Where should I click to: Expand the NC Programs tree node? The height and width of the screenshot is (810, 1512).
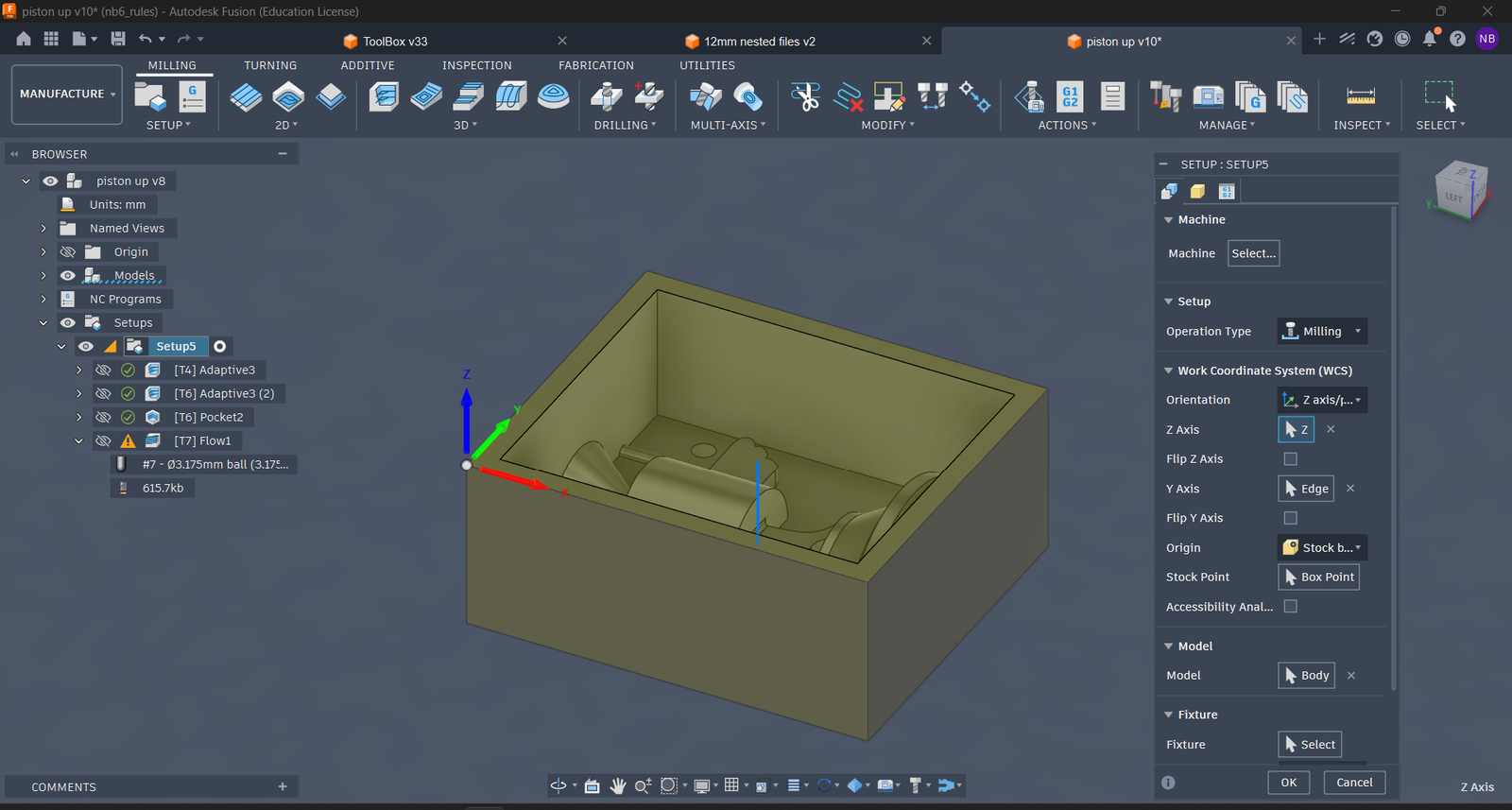pos(43,300)
